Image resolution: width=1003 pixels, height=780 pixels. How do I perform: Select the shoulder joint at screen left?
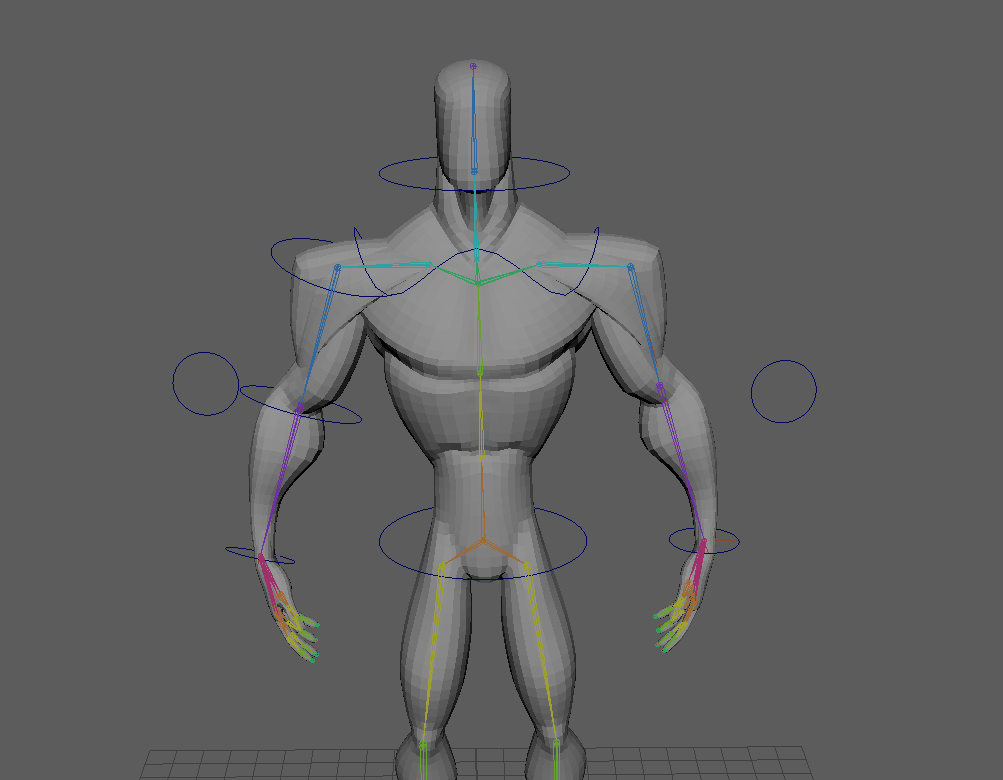click(337, 267)
